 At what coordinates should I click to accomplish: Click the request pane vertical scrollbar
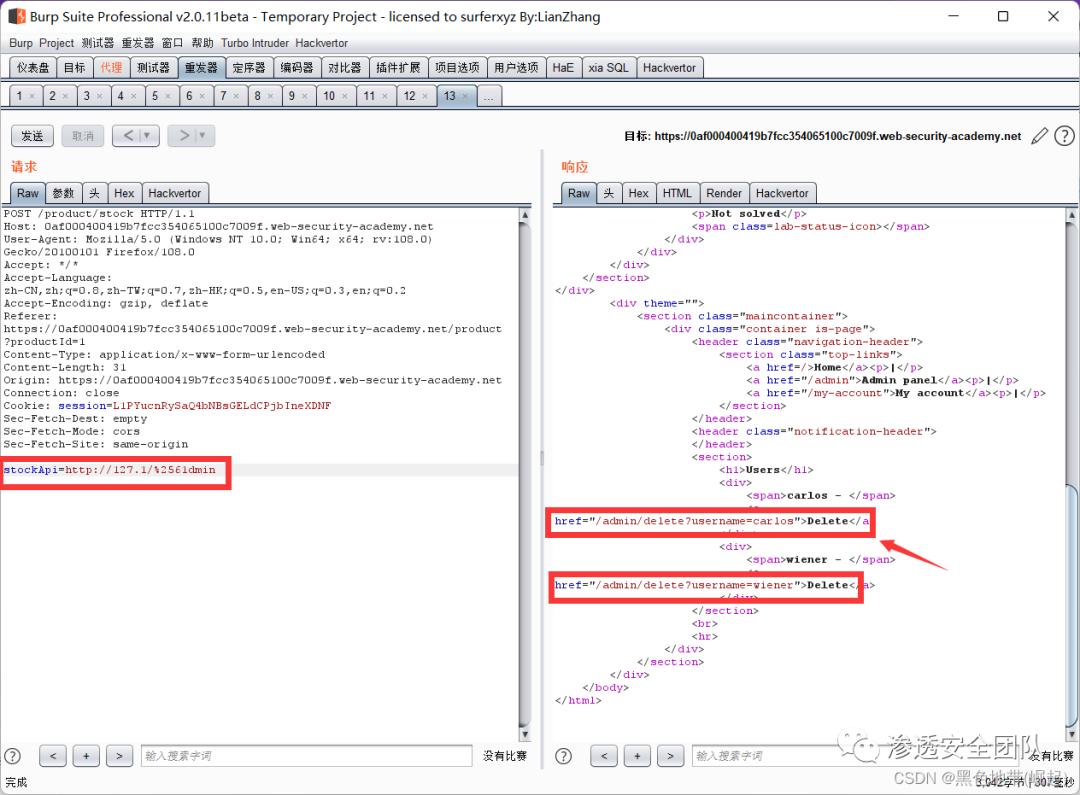tap(525, 475)
